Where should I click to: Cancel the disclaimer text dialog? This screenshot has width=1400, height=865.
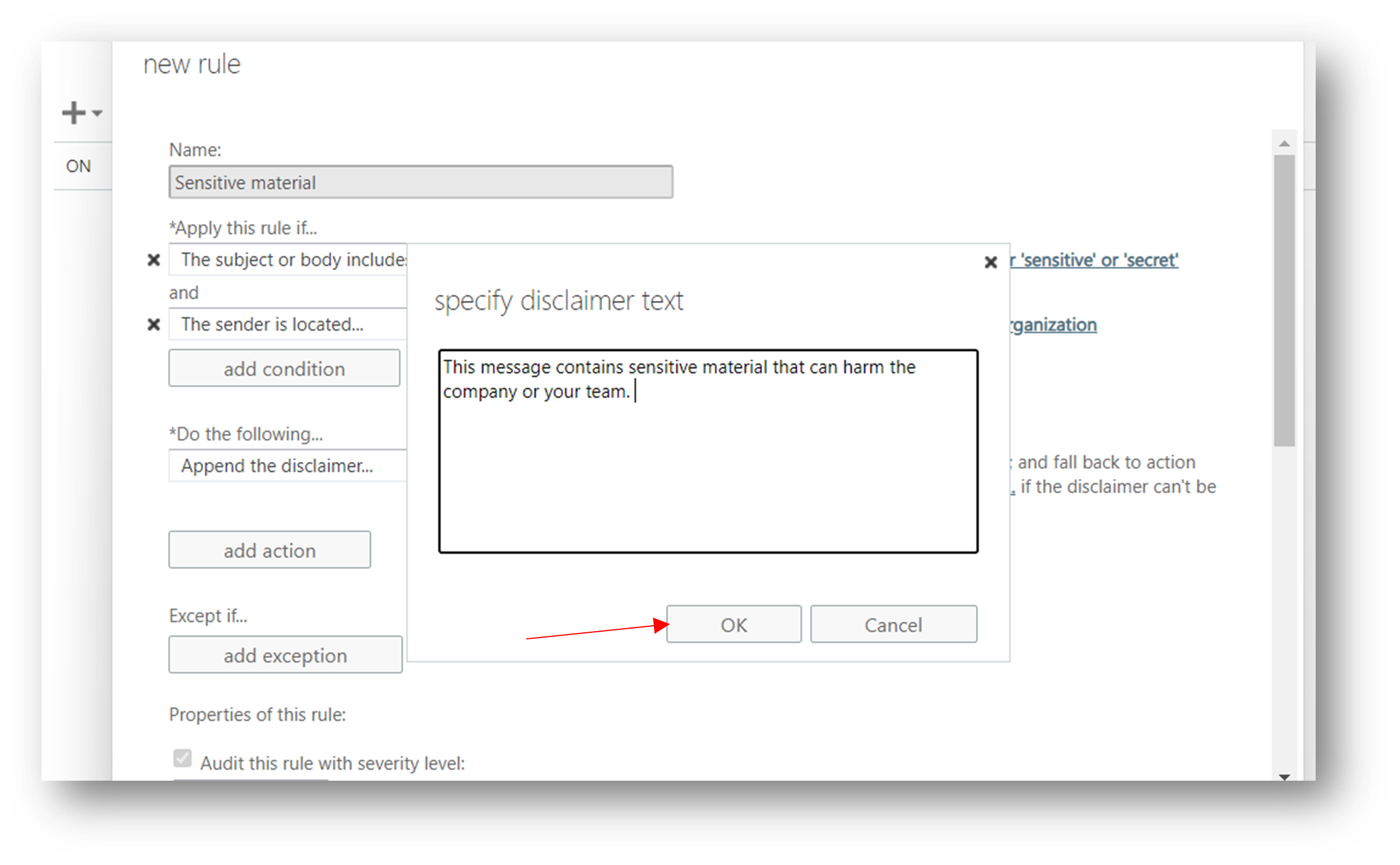[893, 625]
